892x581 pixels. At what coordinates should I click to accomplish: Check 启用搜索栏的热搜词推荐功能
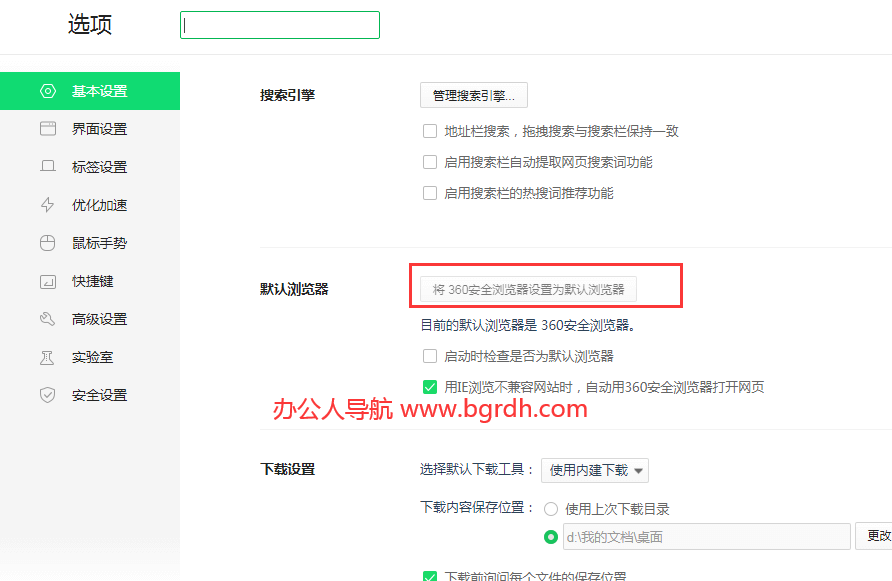(430, 194)
